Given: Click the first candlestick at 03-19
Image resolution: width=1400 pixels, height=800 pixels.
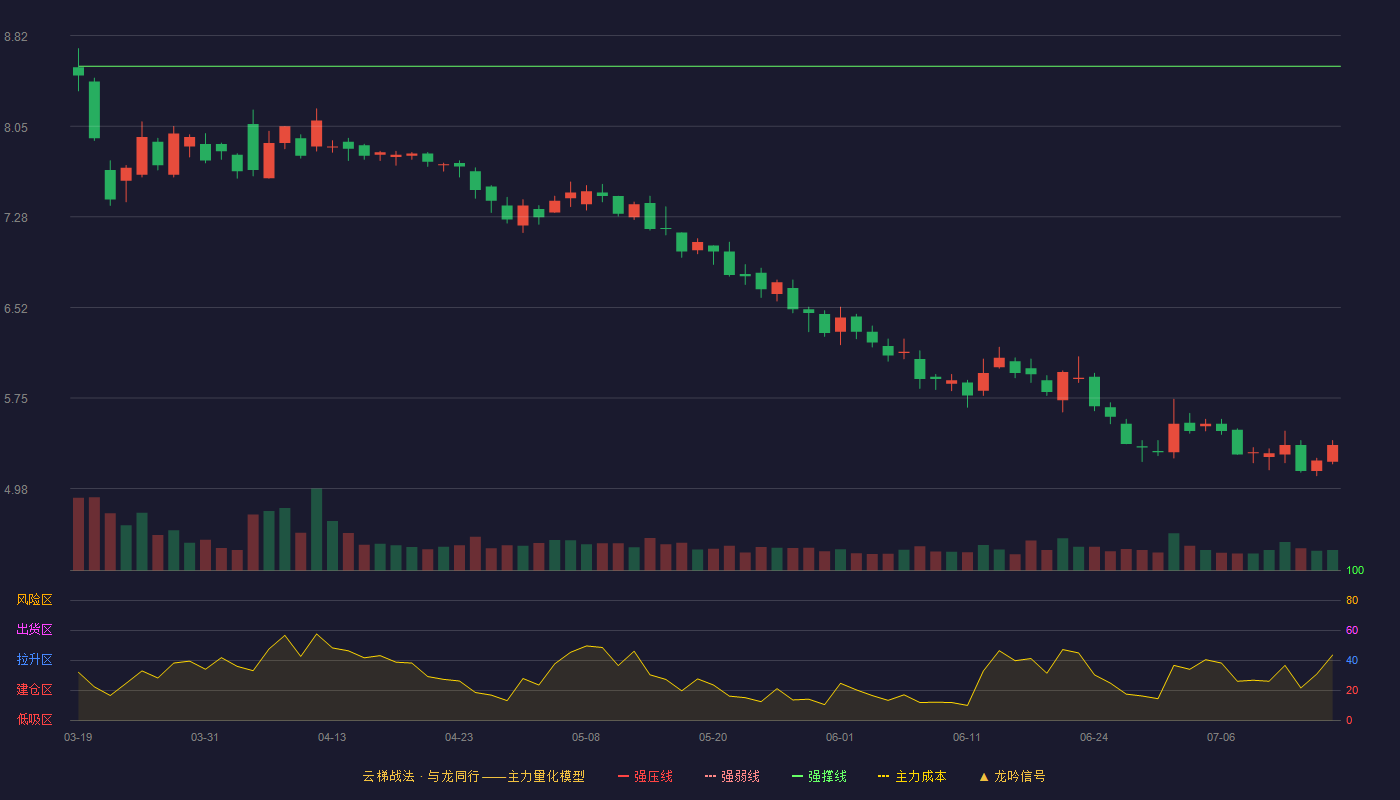Looking at the screenshot, I should click(x=78, y=70).
